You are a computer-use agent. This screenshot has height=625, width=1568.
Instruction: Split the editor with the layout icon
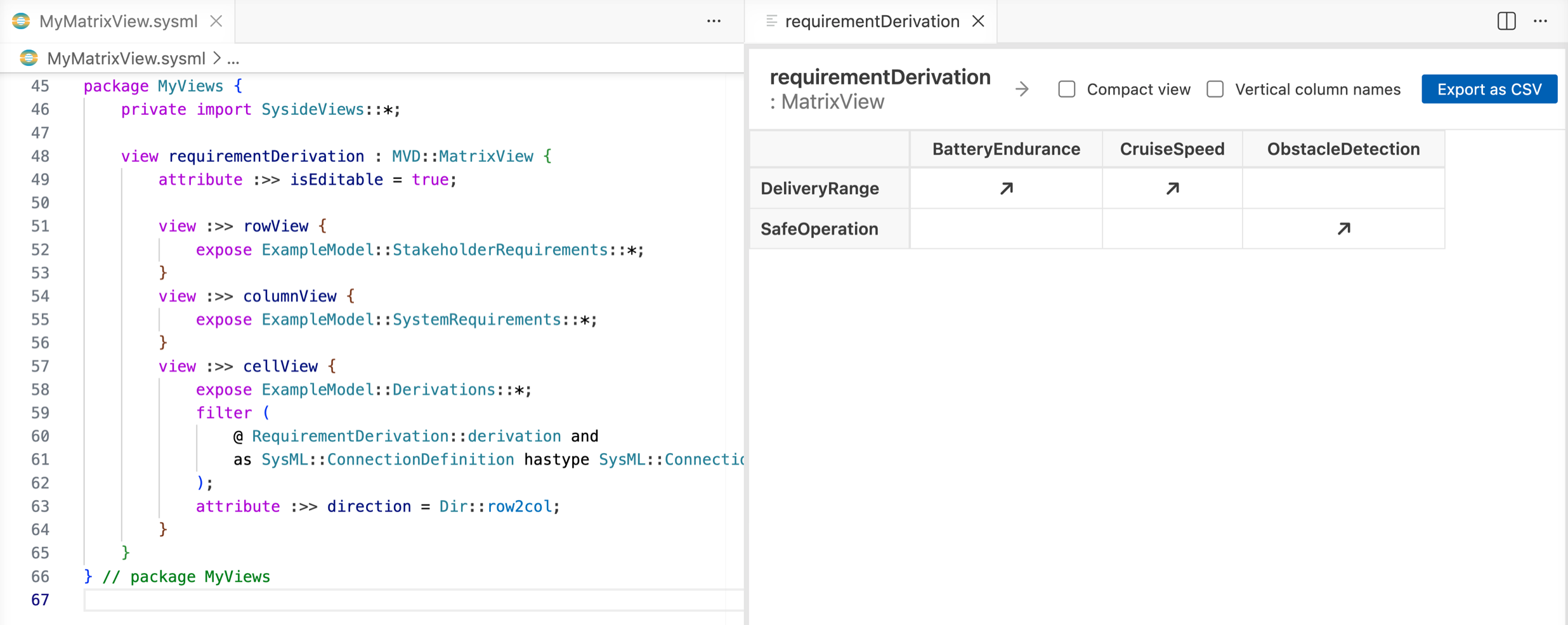click(x=1506, y=21)
